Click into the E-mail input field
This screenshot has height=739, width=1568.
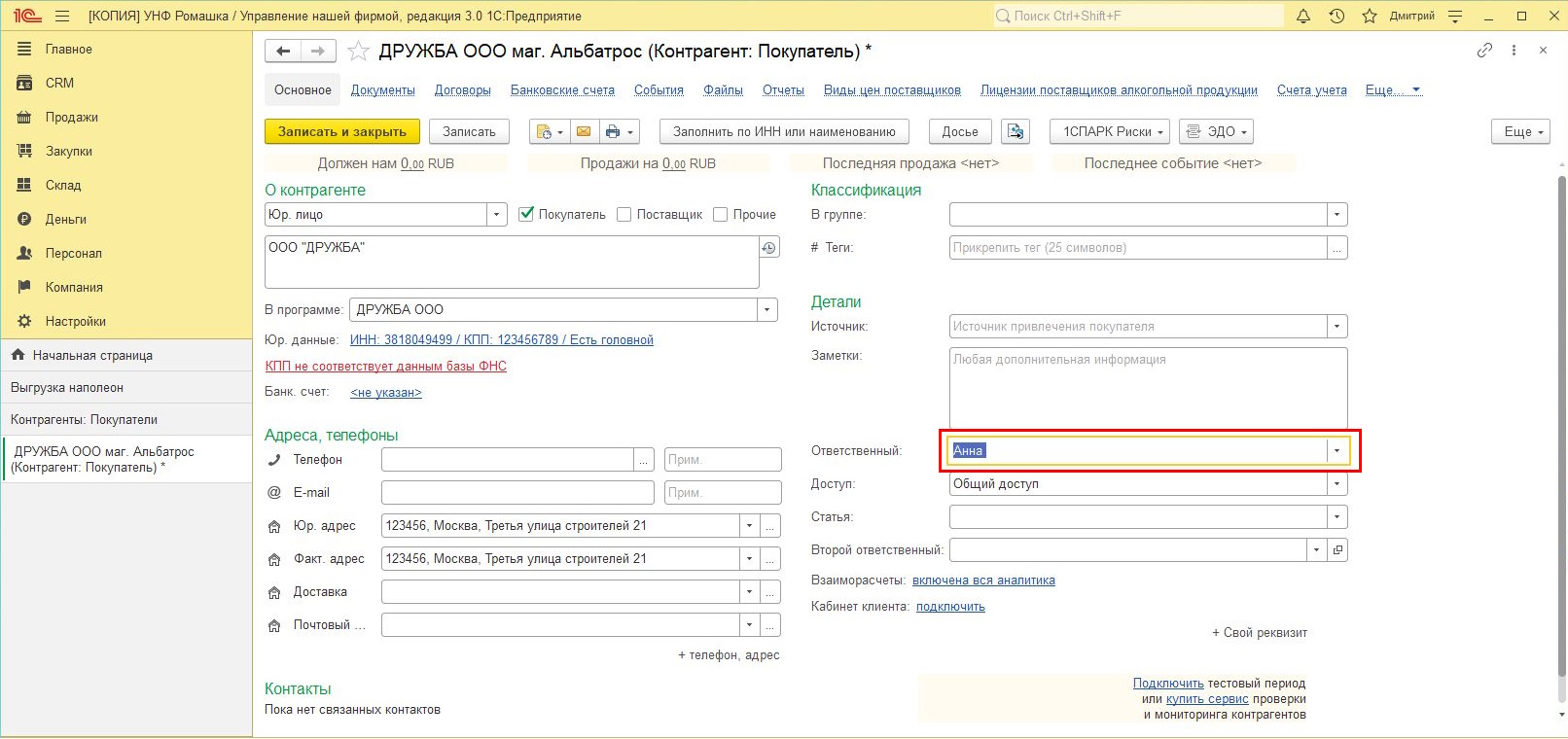(x=517, y=493)
